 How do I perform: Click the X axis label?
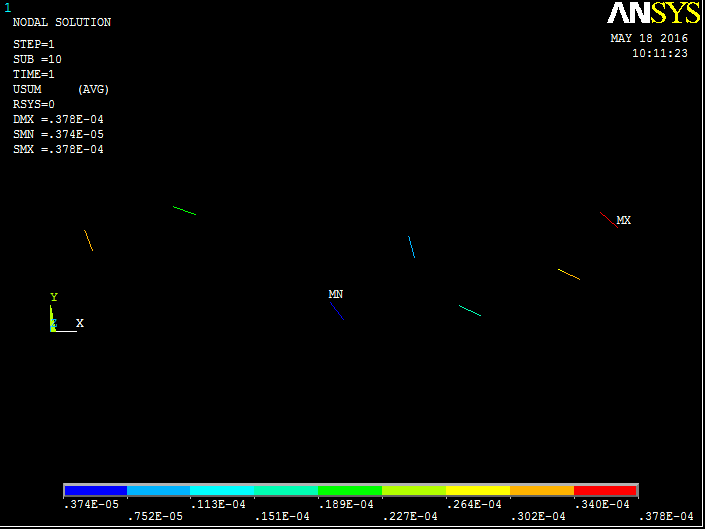[x=80, y=323]
